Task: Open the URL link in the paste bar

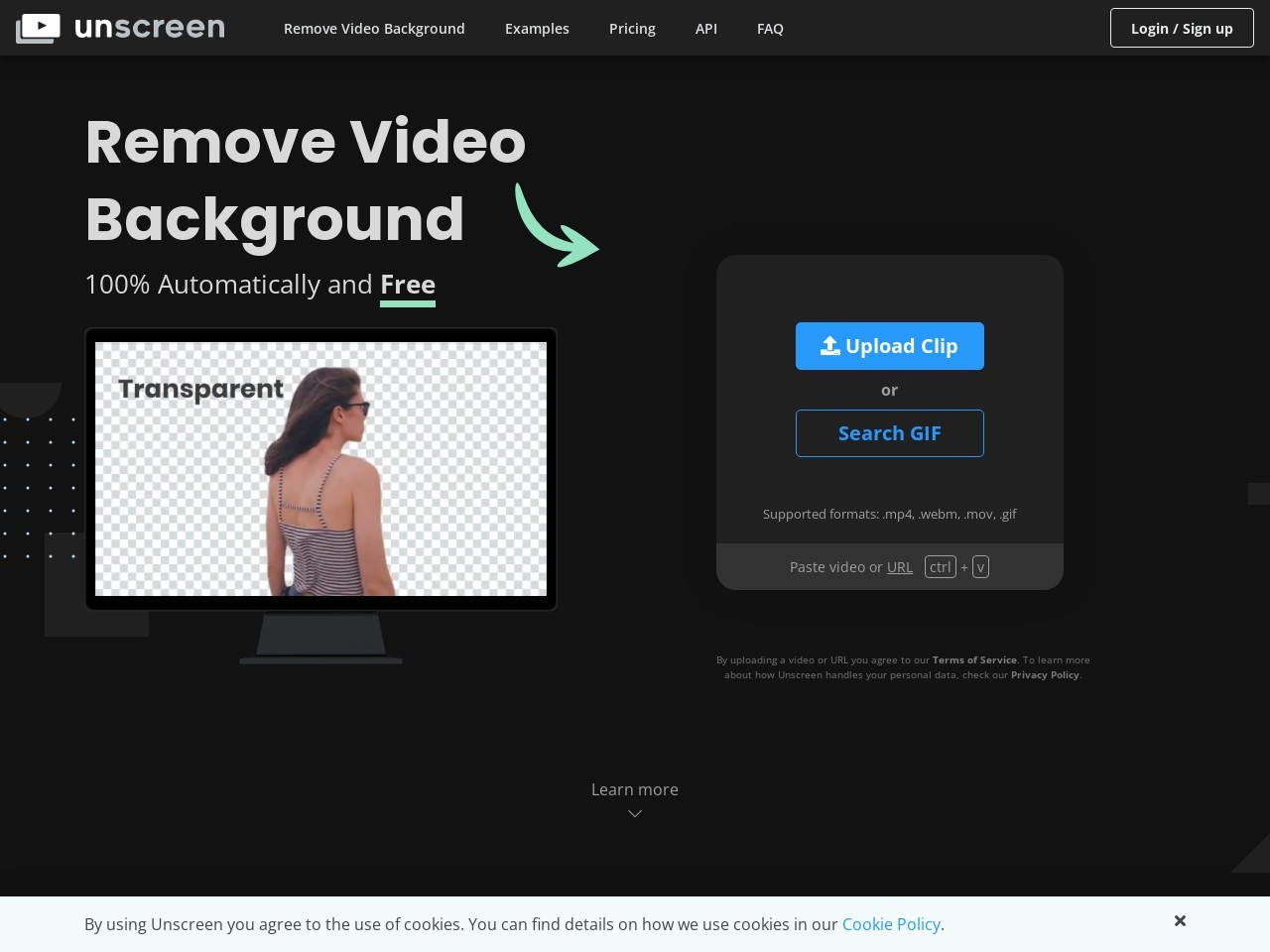Action: click(899, 566)
